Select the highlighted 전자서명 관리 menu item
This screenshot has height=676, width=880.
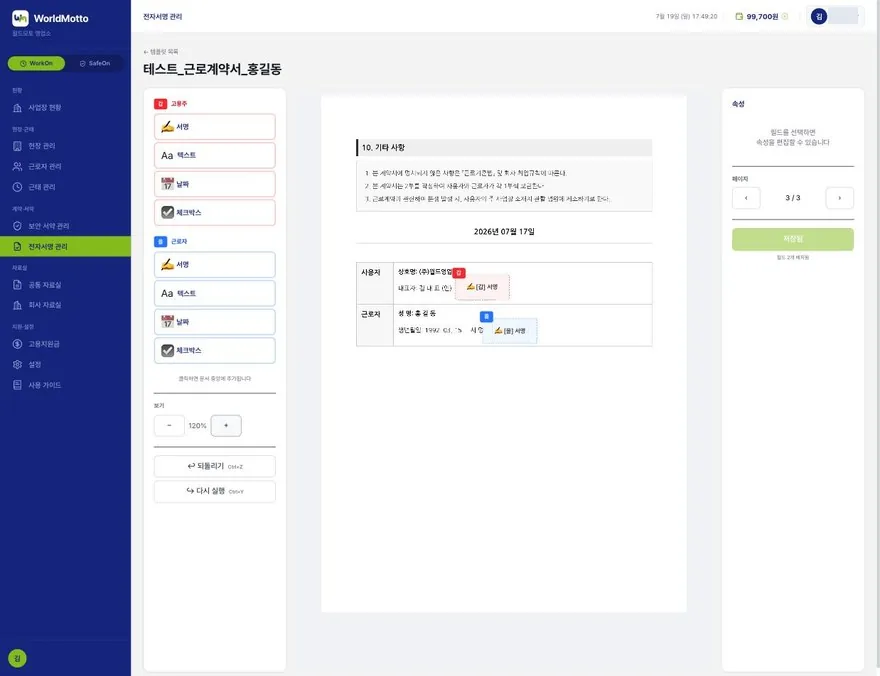pos(65,246)
